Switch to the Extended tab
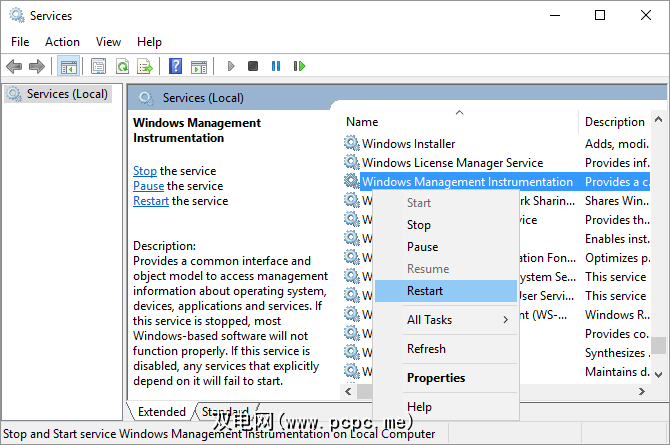Screen dimensions: 670x445 [162, 412]
